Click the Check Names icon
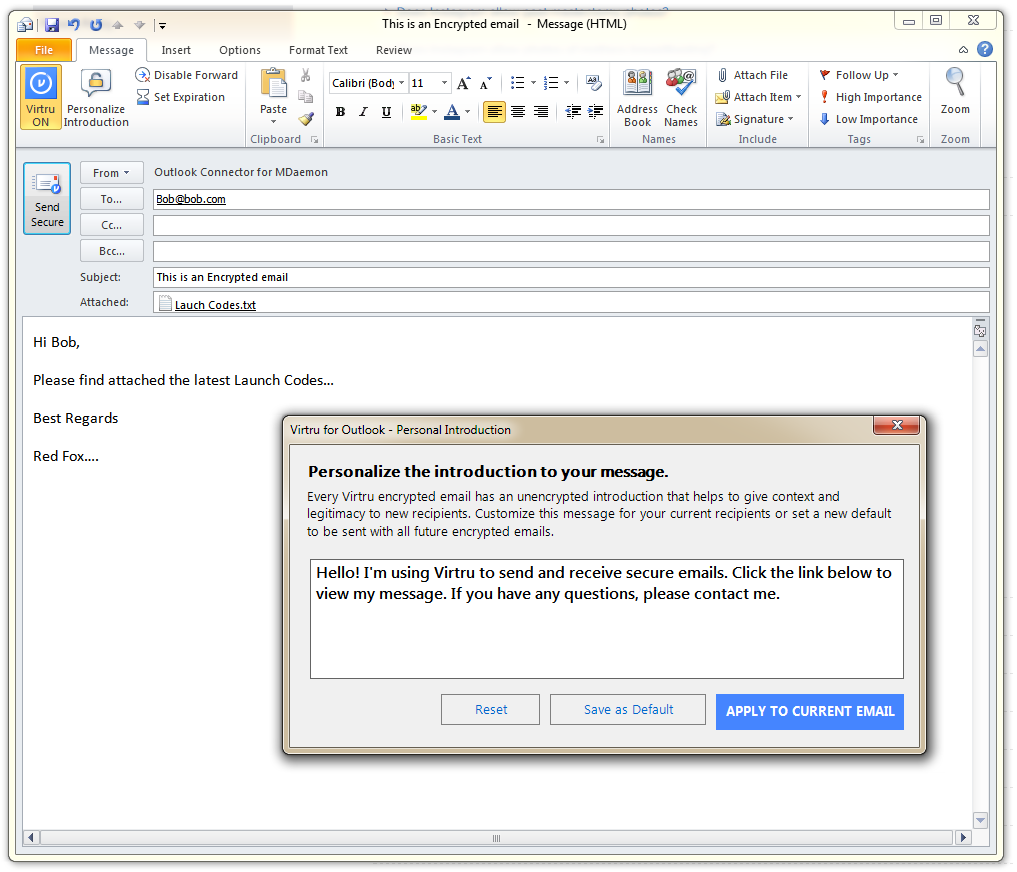 [681, 97]
